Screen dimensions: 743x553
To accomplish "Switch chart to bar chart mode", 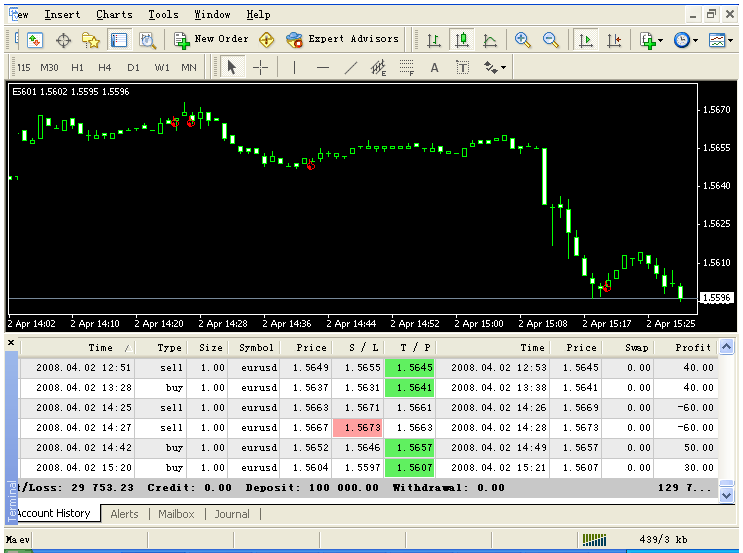I will point(434,40).
